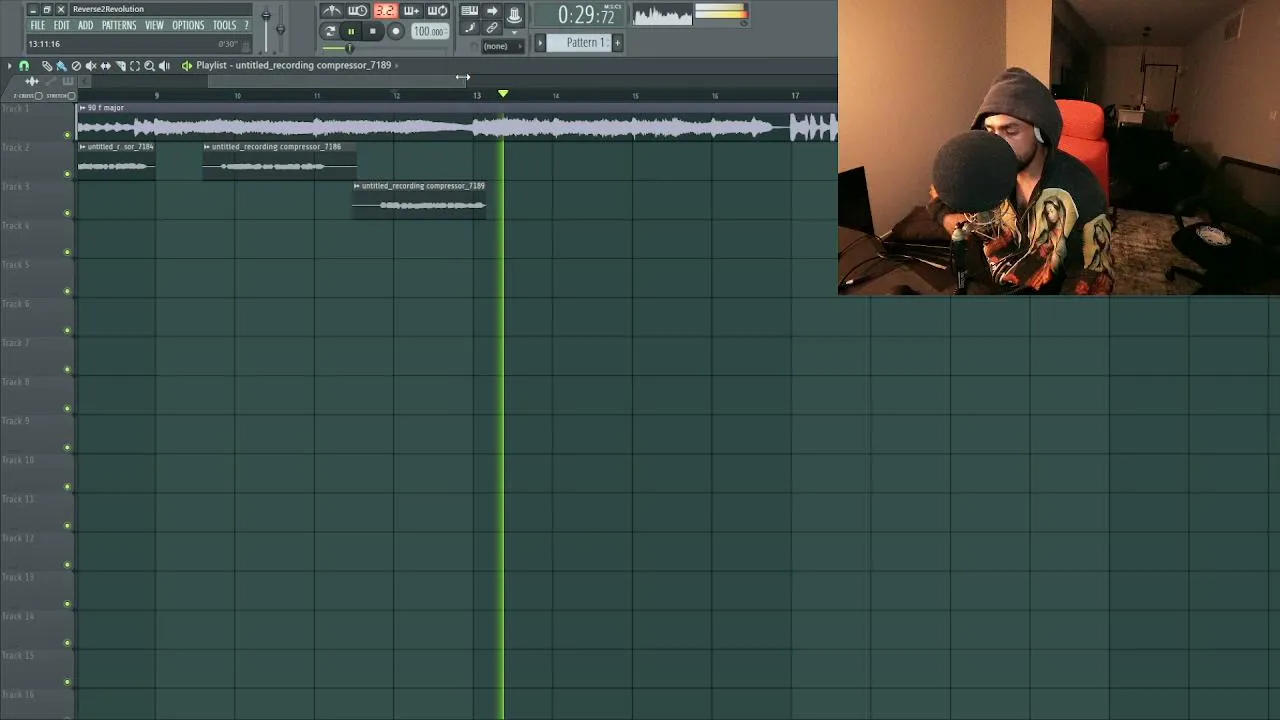Open the '90 f major' clip menu

pyautogui.click(x=82, y=107)
